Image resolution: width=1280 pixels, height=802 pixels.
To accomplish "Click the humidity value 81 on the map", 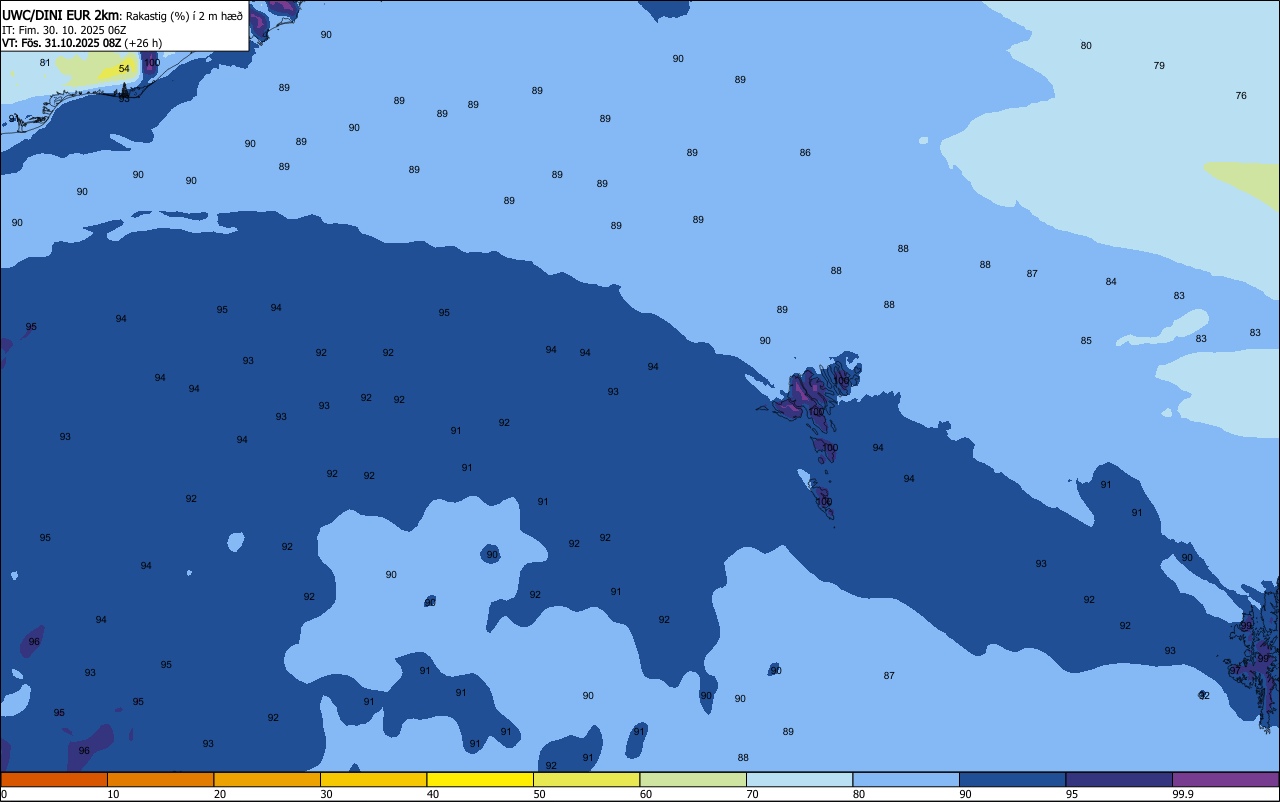I will click(45, 62).
